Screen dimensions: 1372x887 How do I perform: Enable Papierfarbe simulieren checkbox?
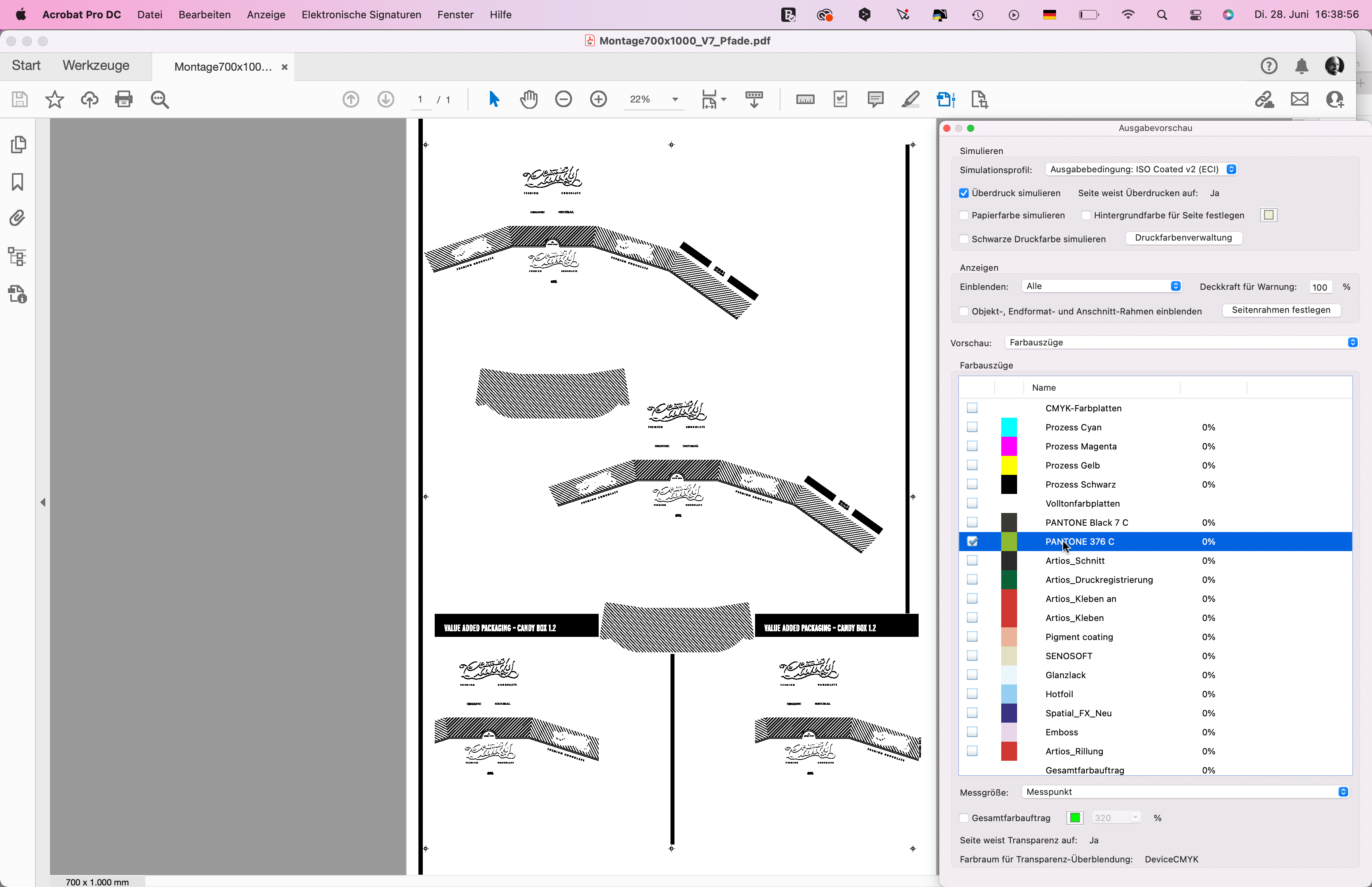[x=964, y=216]
